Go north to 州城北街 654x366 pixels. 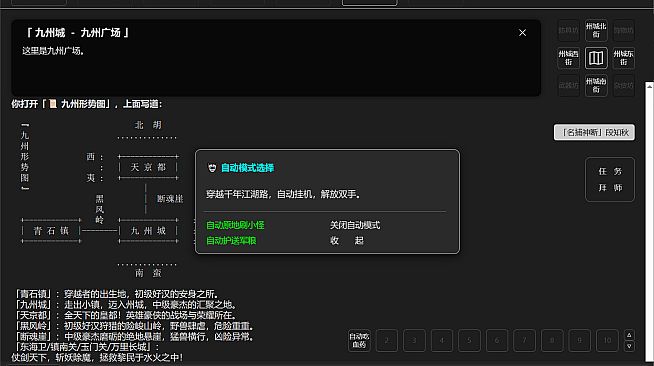point(596,30)
